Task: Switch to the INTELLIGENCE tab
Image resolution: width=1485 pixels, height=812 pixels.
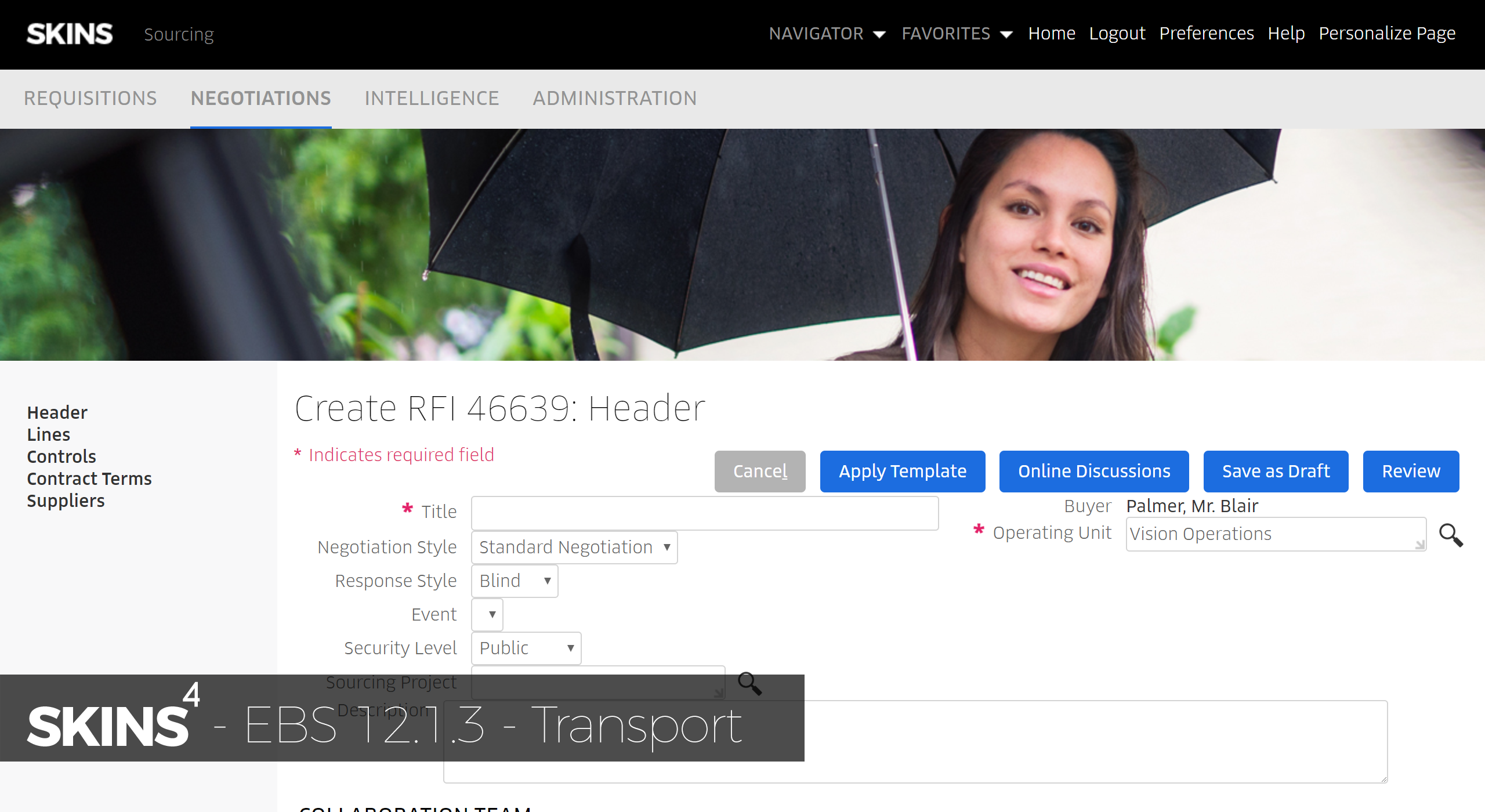Action: point(432,98)
